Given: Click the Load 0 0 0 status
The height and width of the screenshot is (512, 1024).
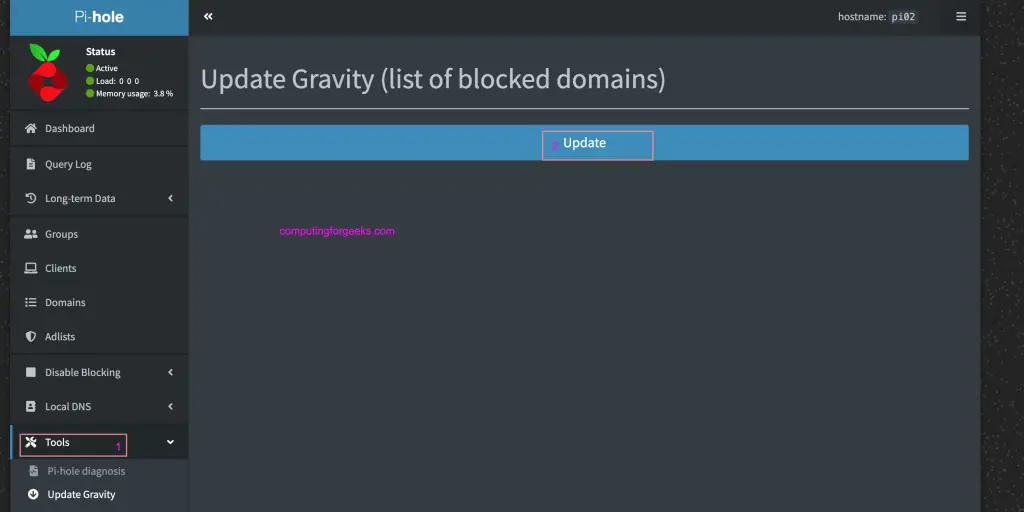Looking at the screenshot, I should click(x=118, y=81).
